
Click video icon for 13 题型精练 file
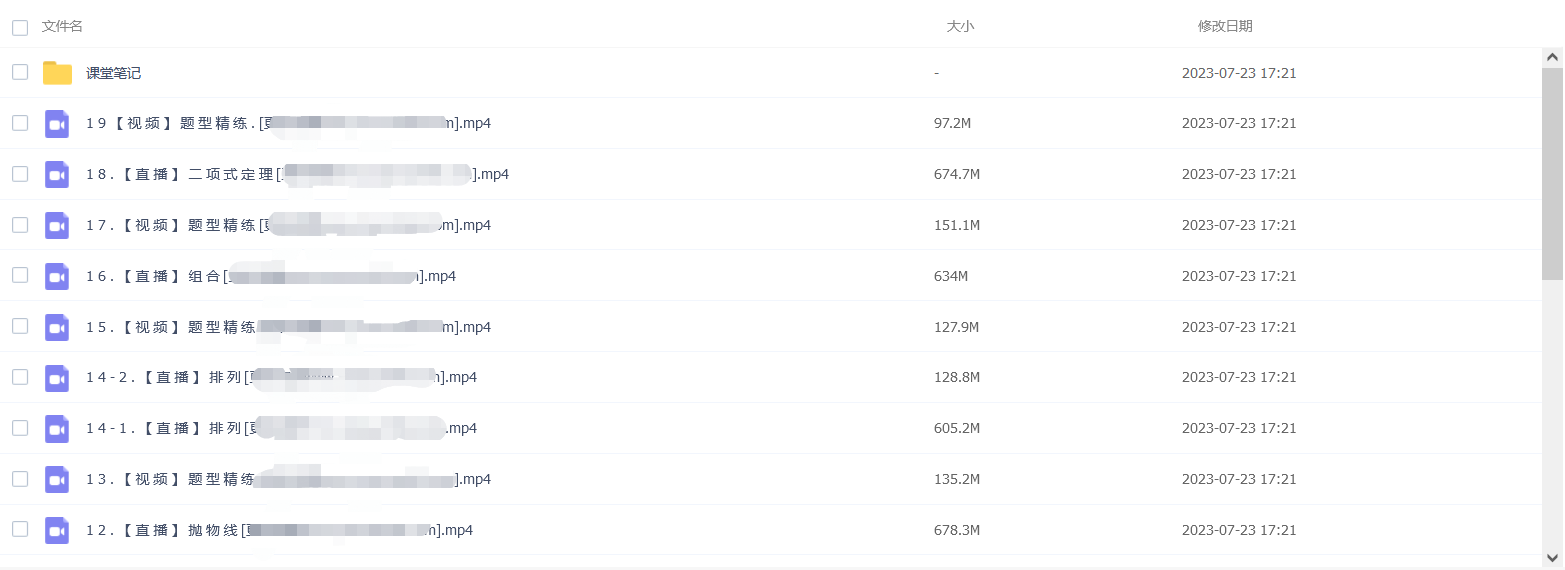[57, 480]
